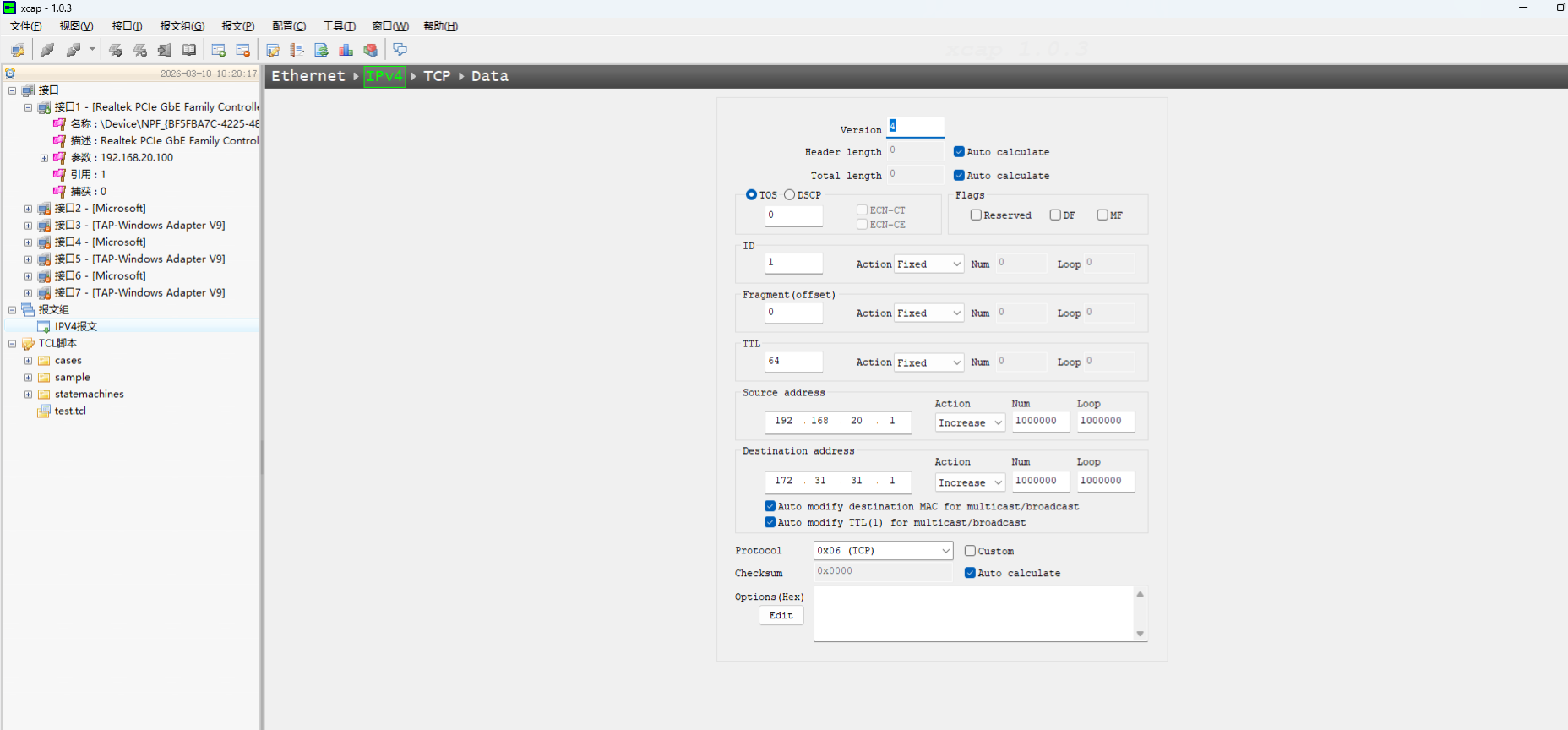Click the remove packet group toolbar icon

(x=243, y=50)
